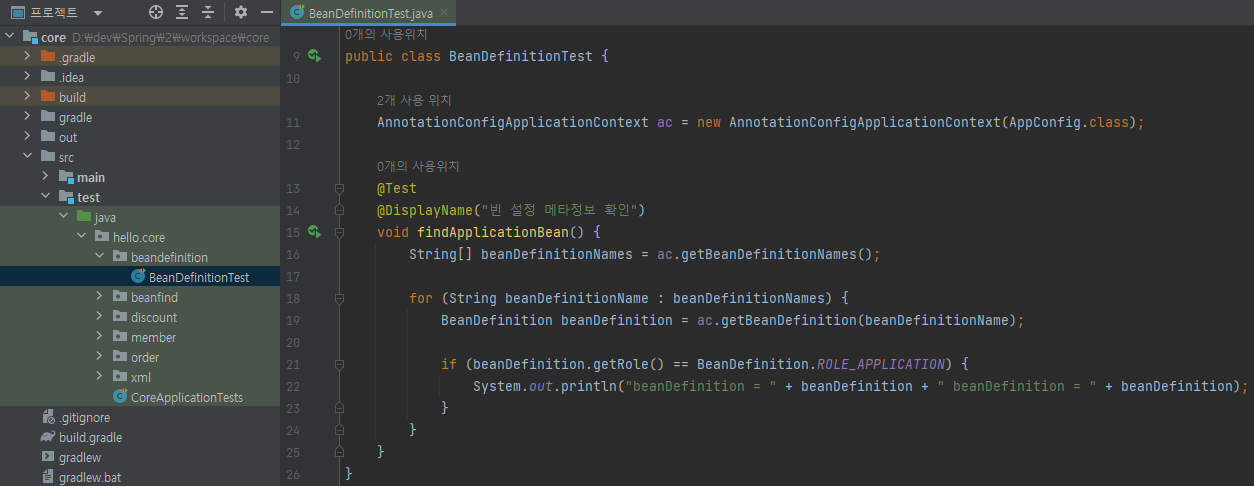Collapse the beandefinition package
The height and width of the screenshot is (486, 1254).
pyautogui.click(x=99, y=257)
